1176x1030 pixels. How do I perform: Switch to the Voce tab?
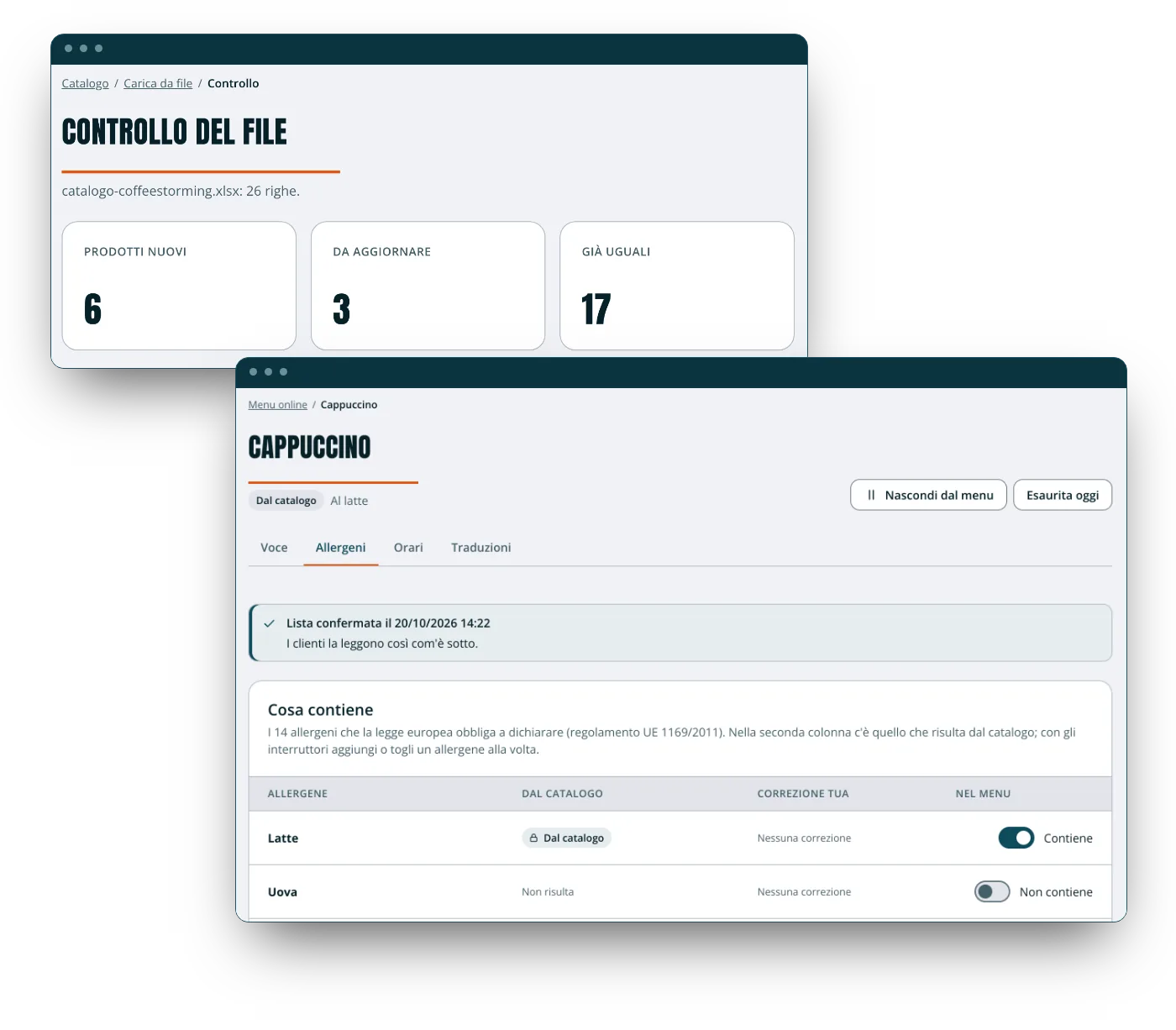[274, 548]
